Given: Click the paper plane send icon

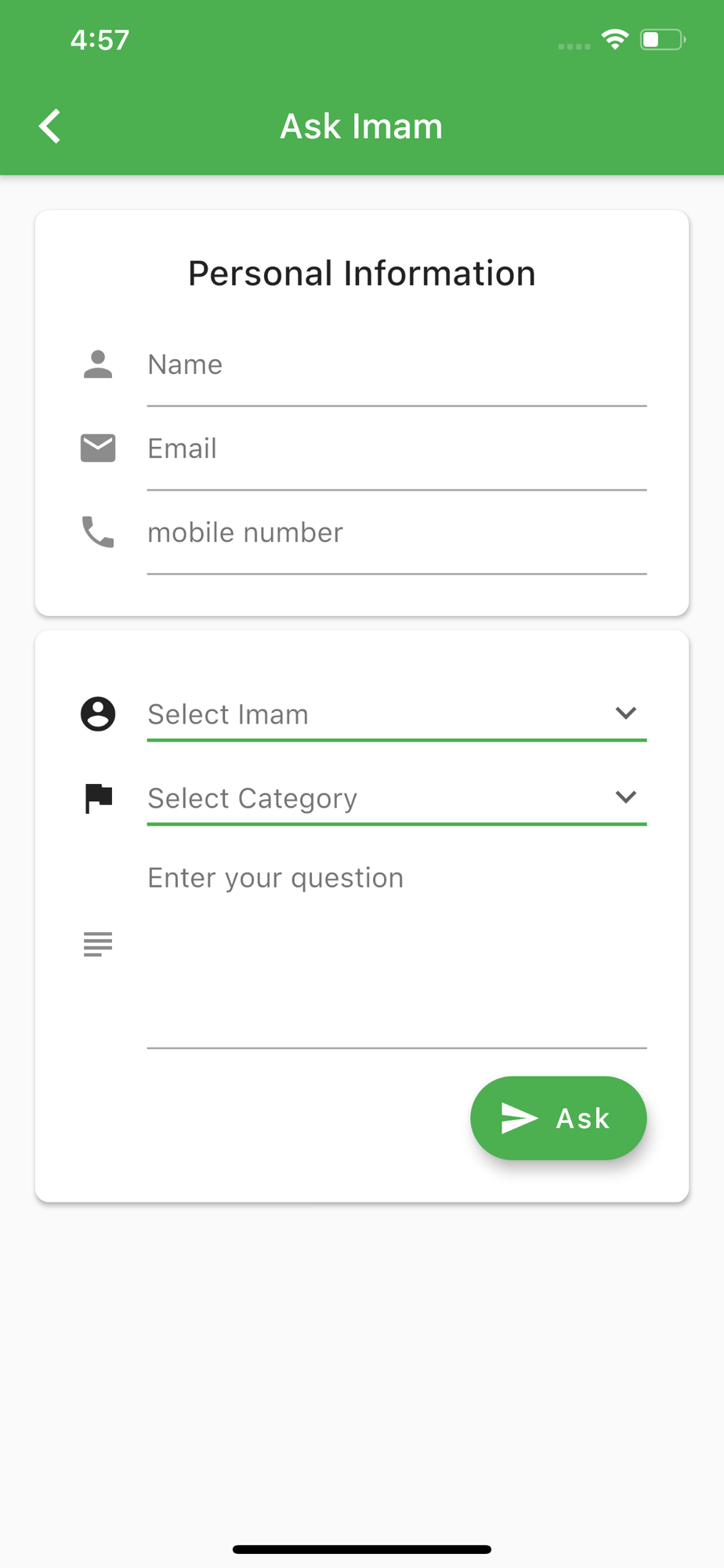Looking at the screenshot, I should tap(519, 1119).
